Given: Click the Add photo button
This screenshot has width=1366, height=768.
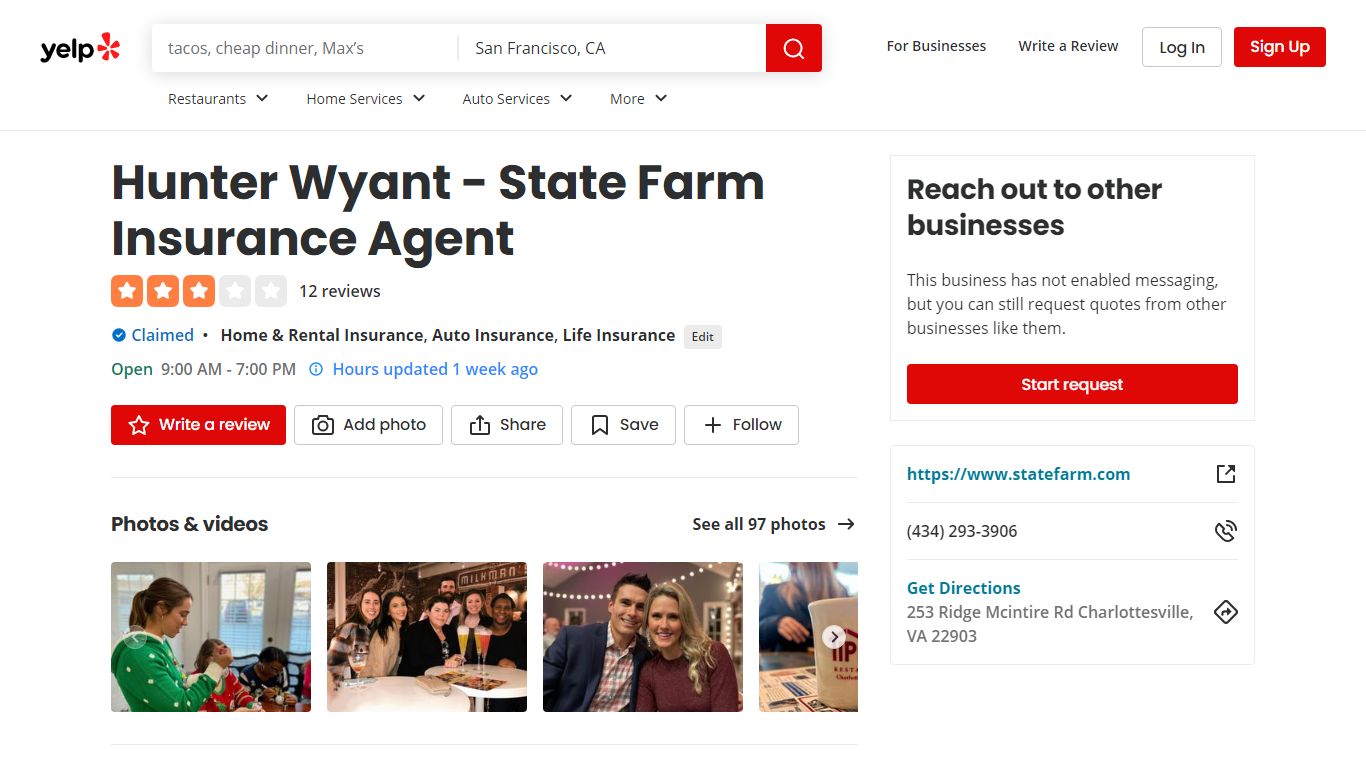Looking at the screenshot, I should pyautogui.click(x=368, y=425).
